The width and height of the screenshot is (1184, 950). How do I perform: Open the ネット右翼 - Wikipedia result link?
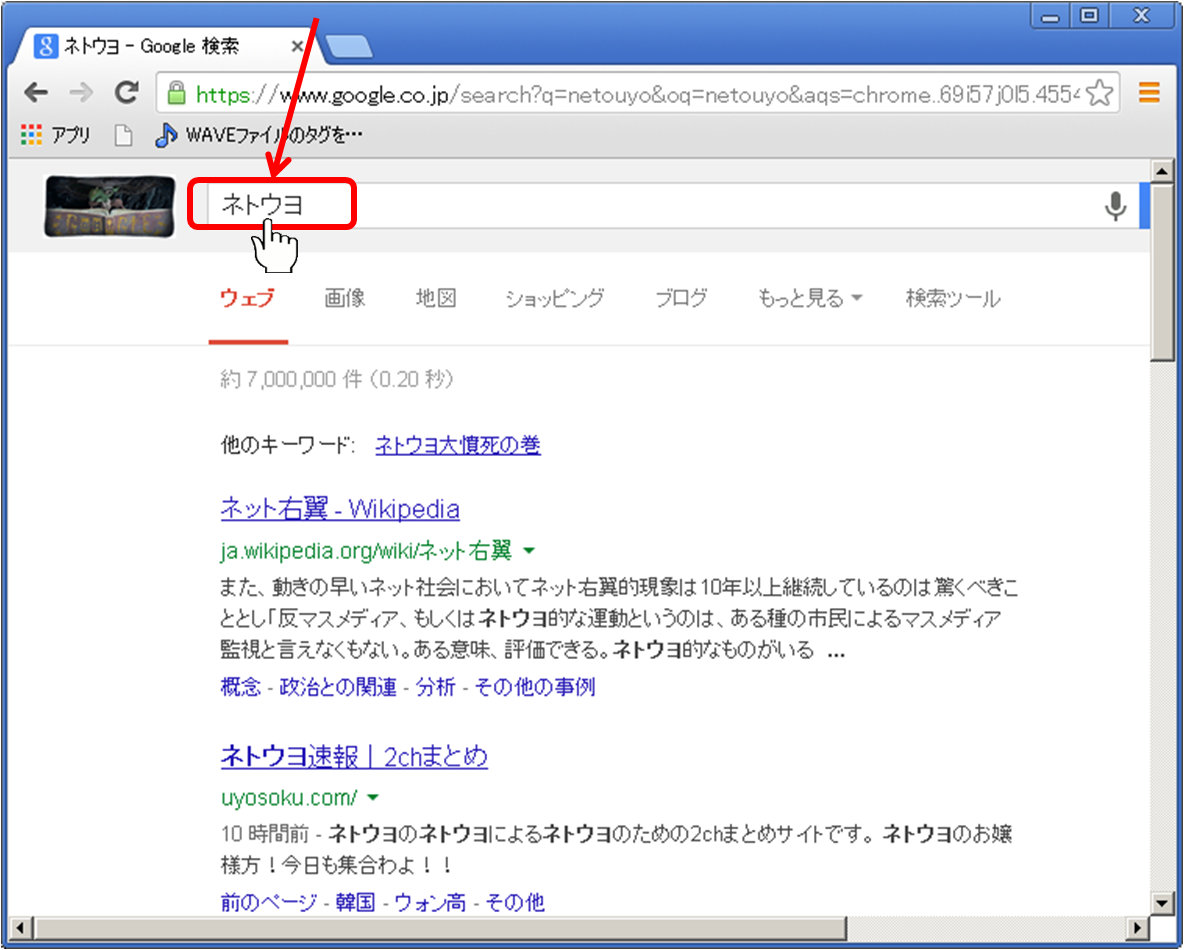click(x=340, y=509)
